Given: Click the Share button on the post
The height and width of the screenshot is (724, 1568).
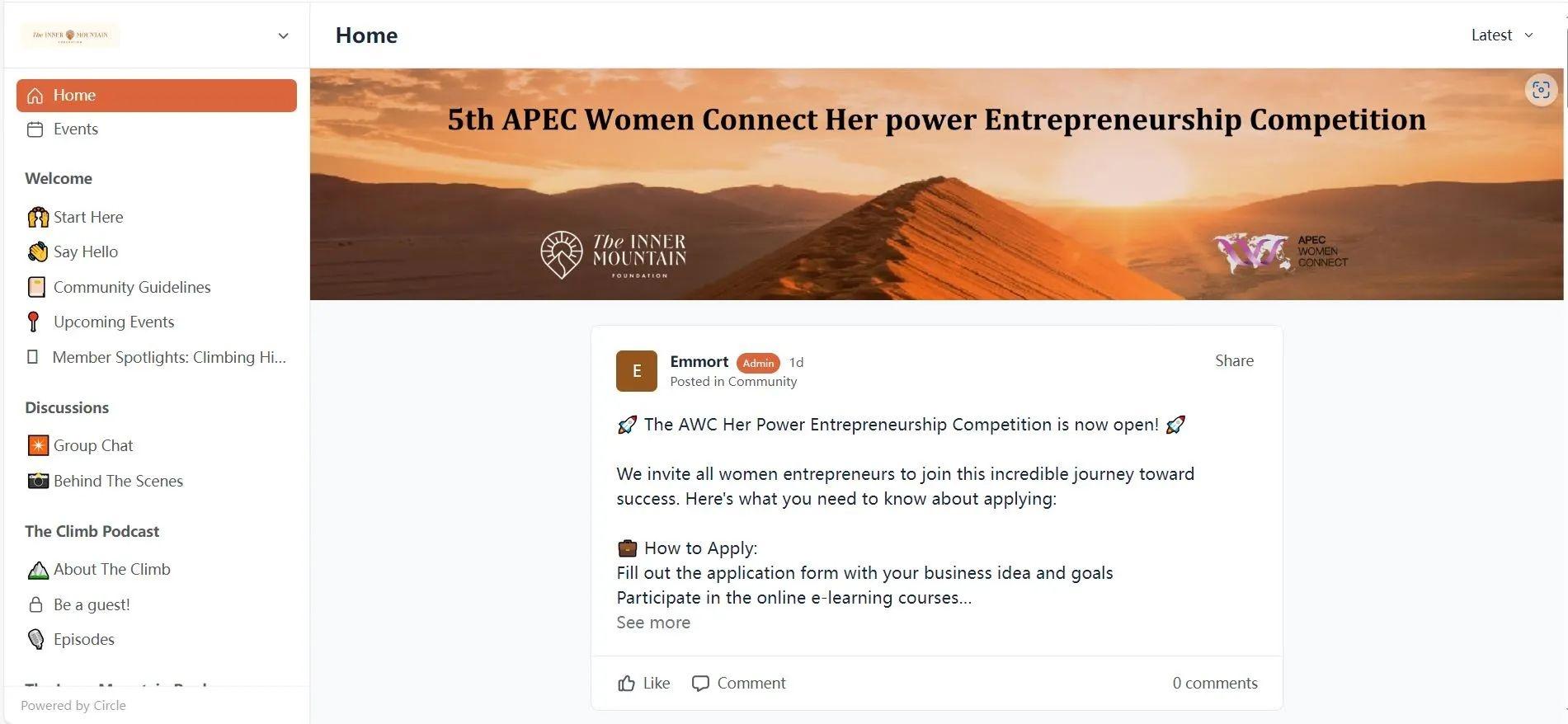Looking at the screenshot, I should pos(1234,361).
